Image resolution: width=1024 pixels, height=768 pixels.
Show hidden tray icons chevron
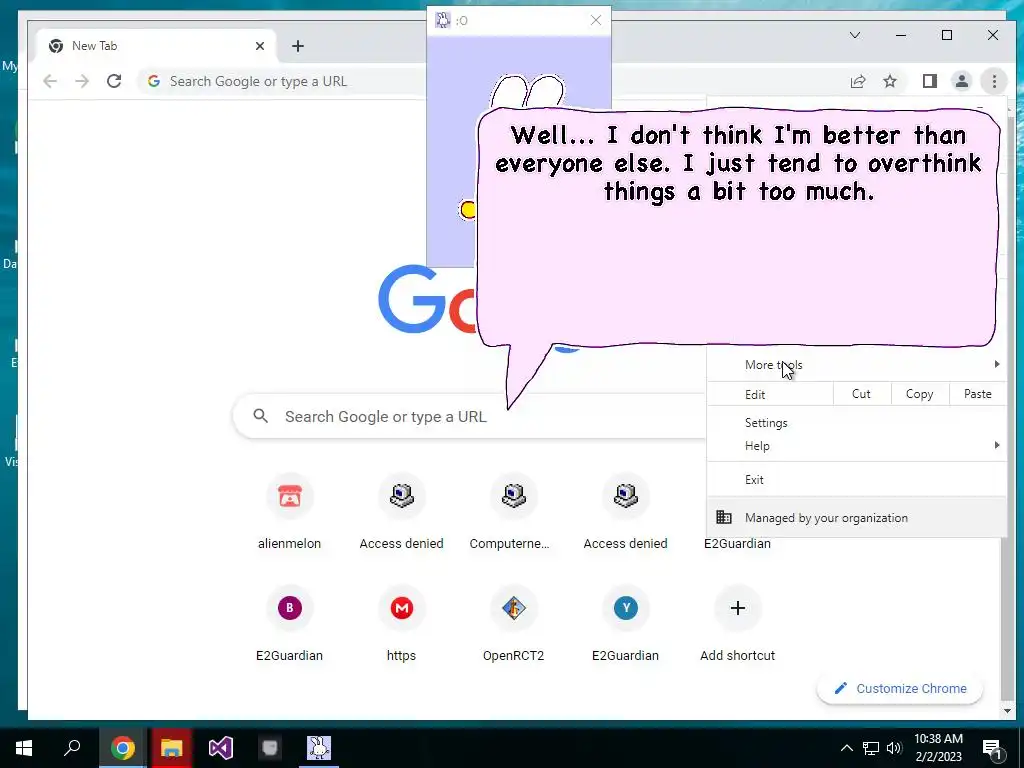click(846, 748)
